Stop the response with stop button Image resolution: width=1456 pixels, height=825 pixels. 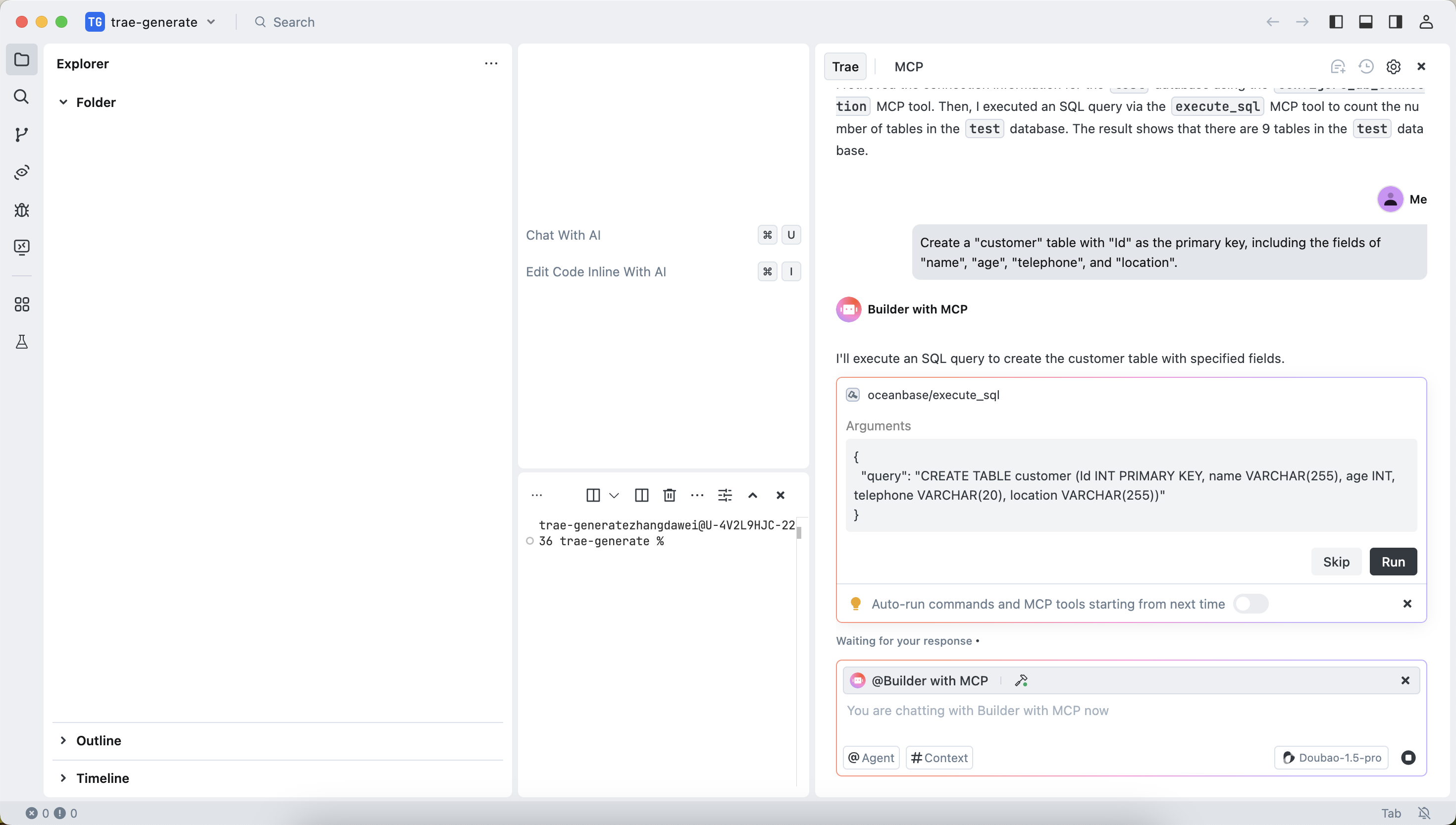pyautogui.click(x=1408, y=758)
